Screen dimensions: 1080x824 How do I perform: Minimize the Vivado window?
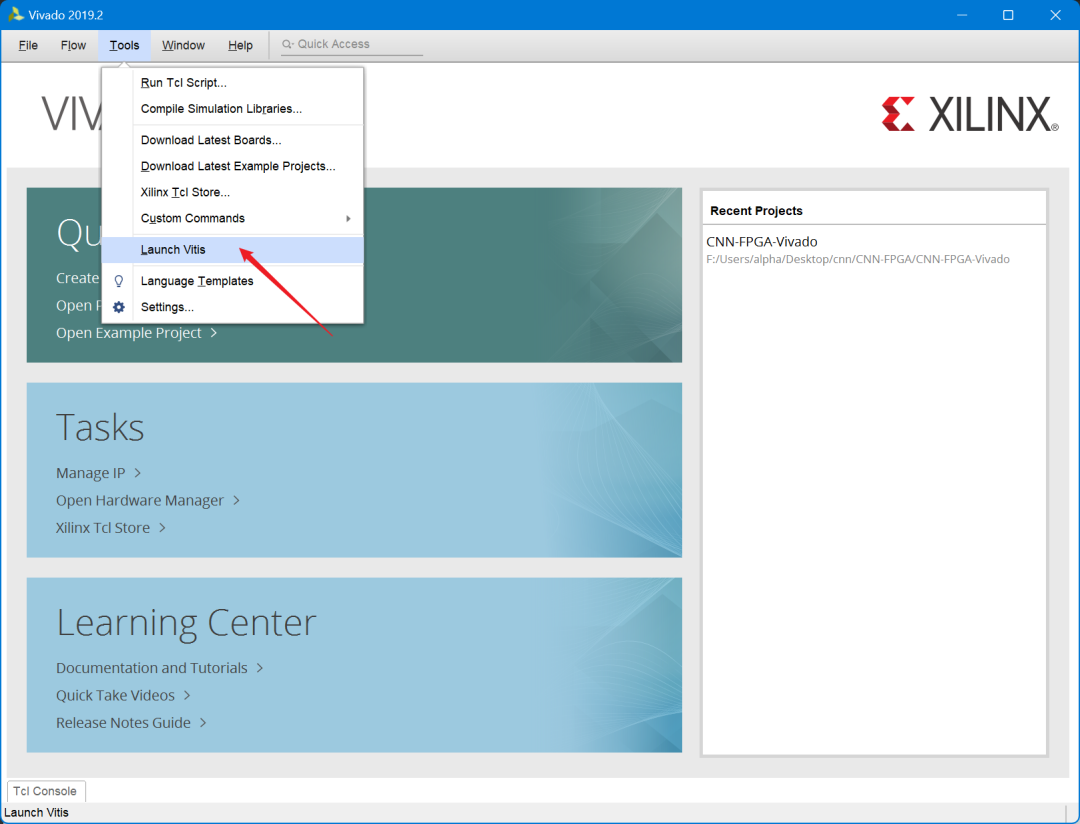click(962, 15)
